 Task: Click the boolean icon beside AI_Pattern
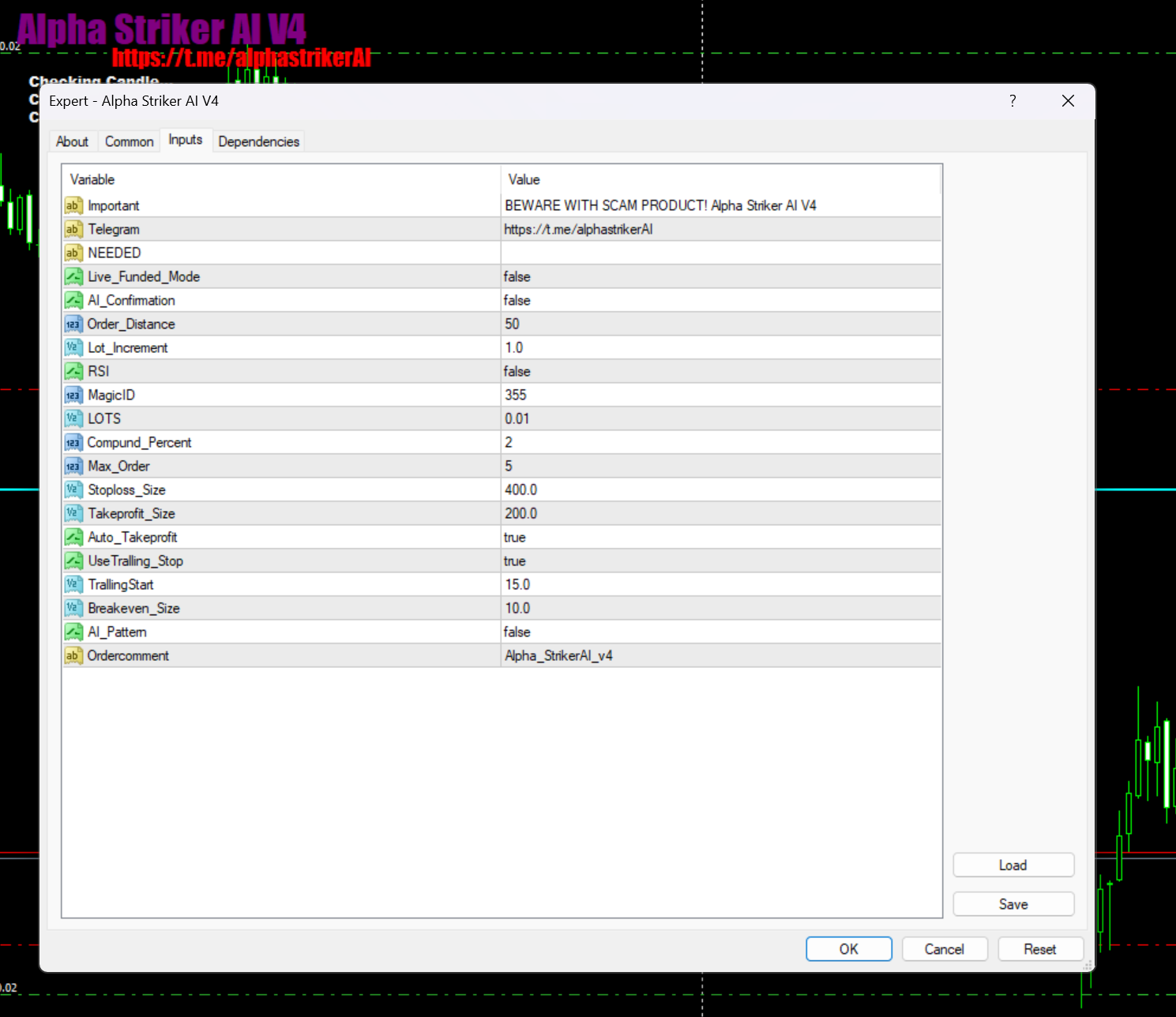point(73,632)
